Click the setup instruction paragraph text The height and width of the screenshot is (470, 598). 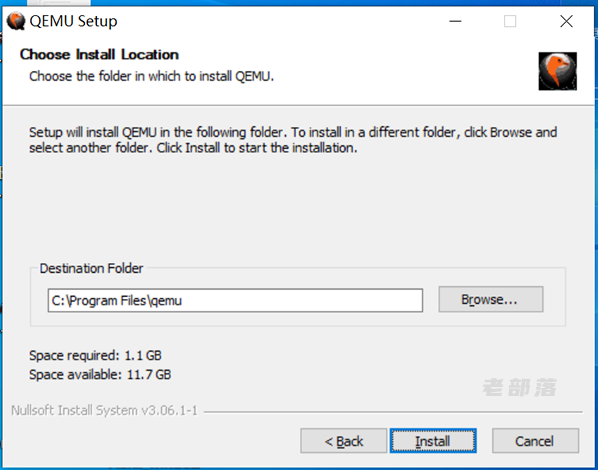pos(293,140)
